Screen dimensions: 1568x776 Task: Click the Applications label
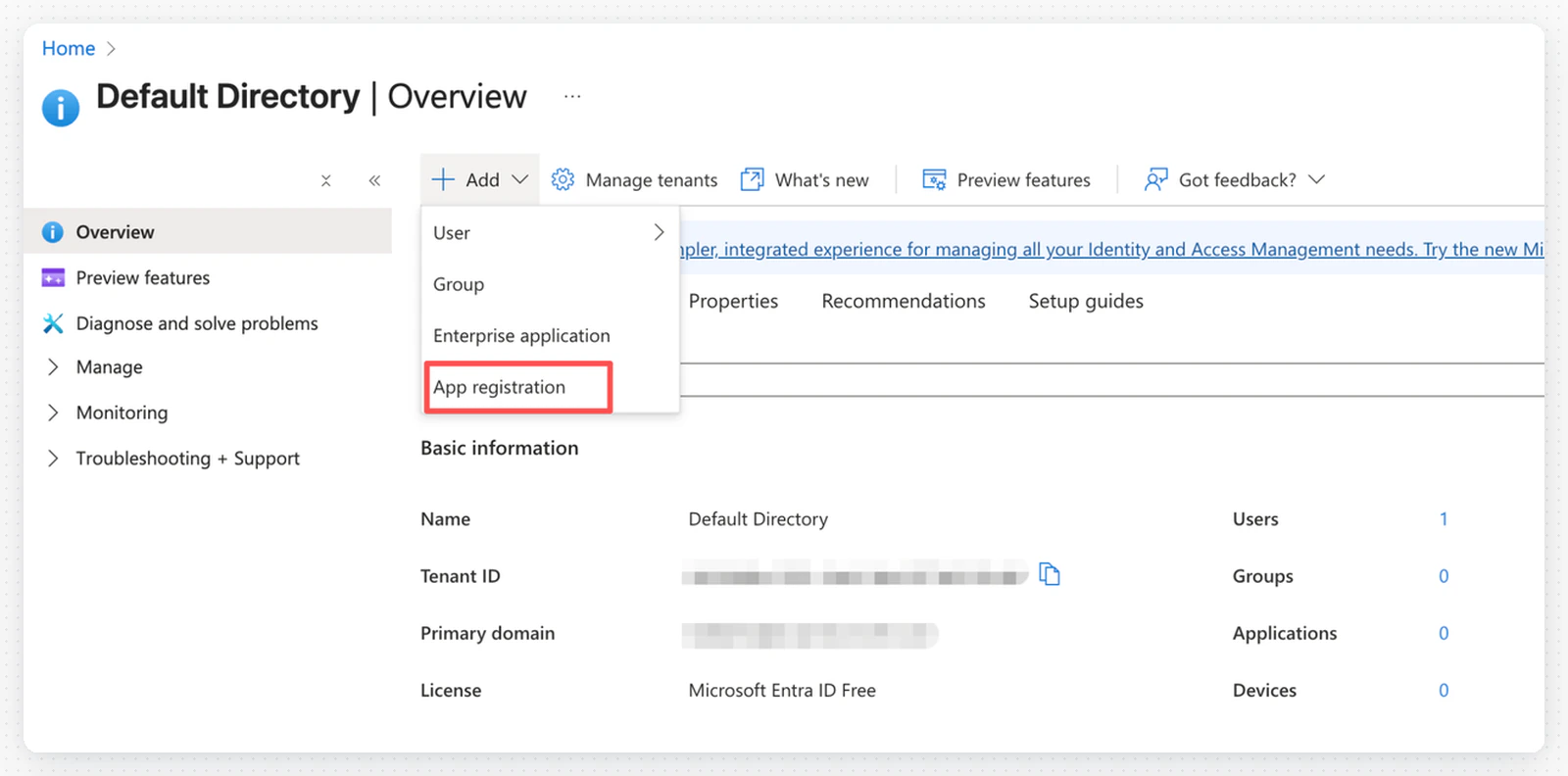click(1285, 633)
